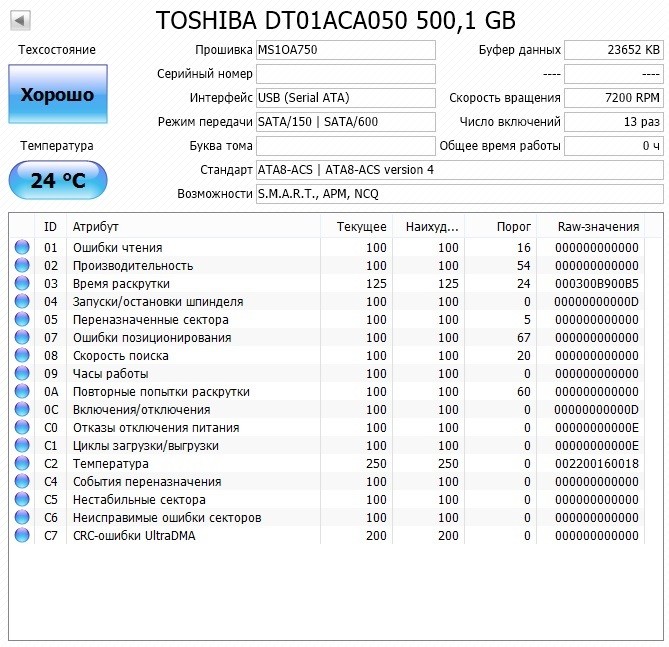Image resolution: width=669 pixels, height=647 pixels.
Task: Select the Производительность attribute name
Action: pos(133,265)
